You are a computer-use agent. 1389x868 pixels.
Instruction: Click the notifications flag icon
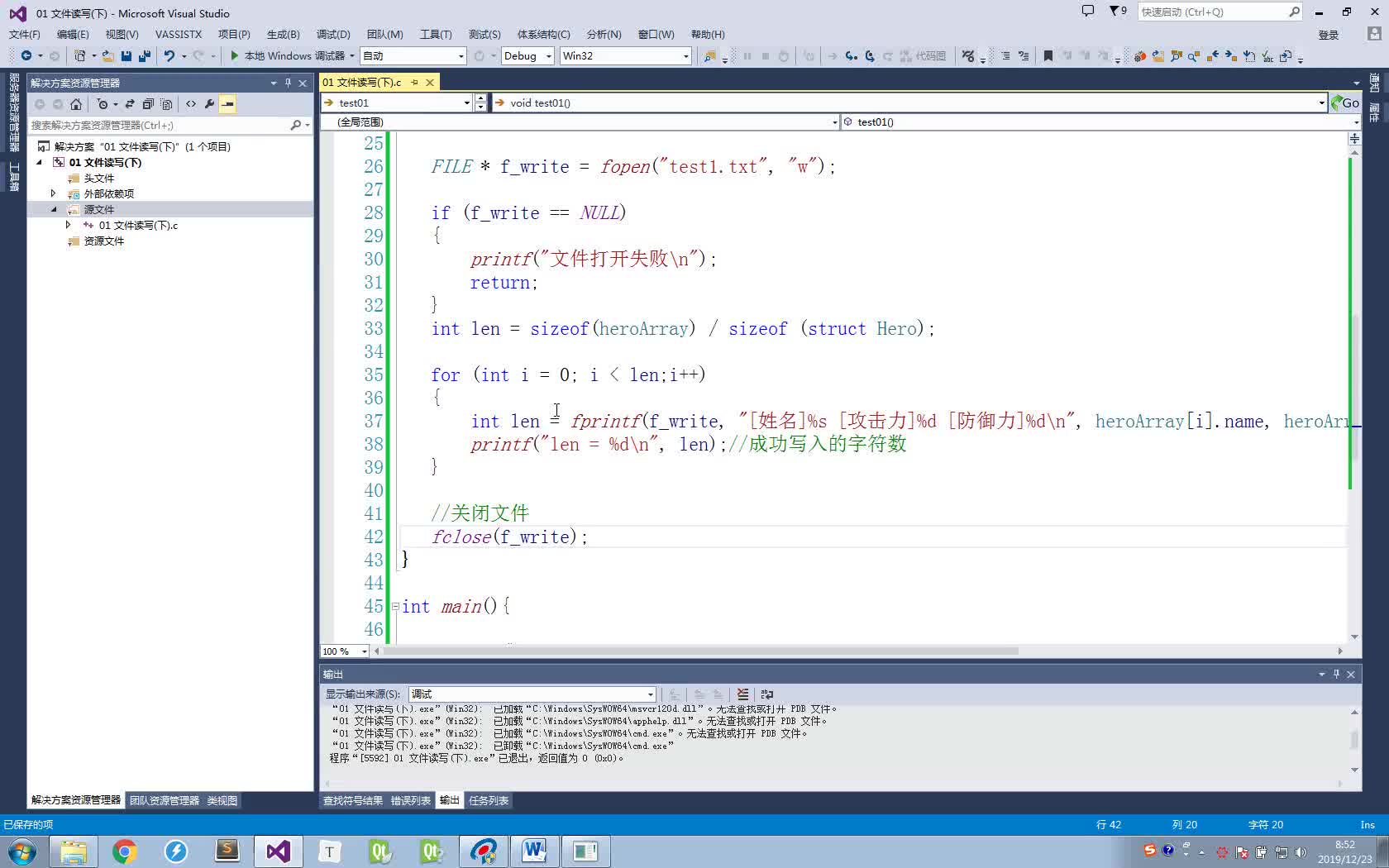[x=1118, y=11]
